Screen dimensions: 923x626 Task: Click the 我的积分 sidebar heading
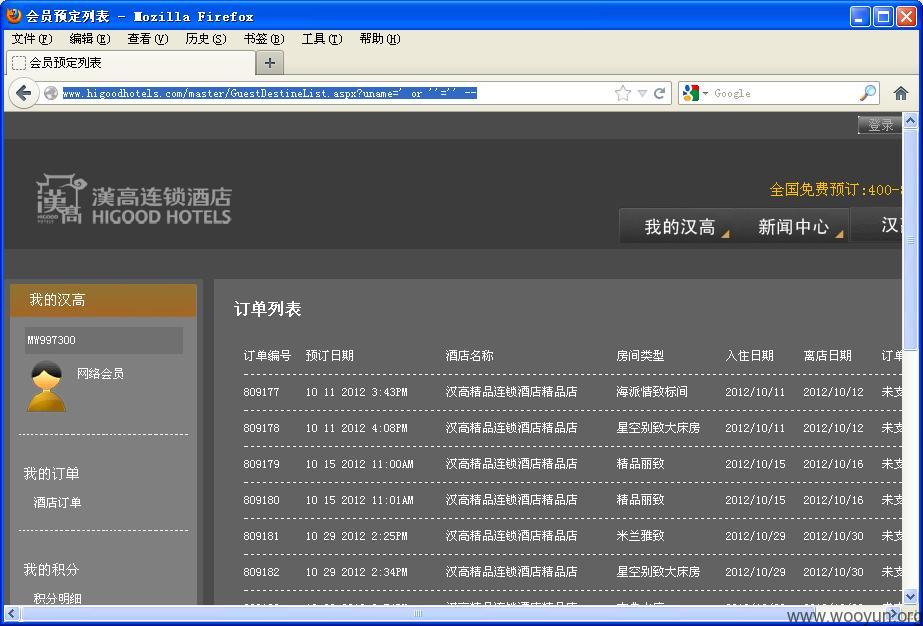point(51,569)
